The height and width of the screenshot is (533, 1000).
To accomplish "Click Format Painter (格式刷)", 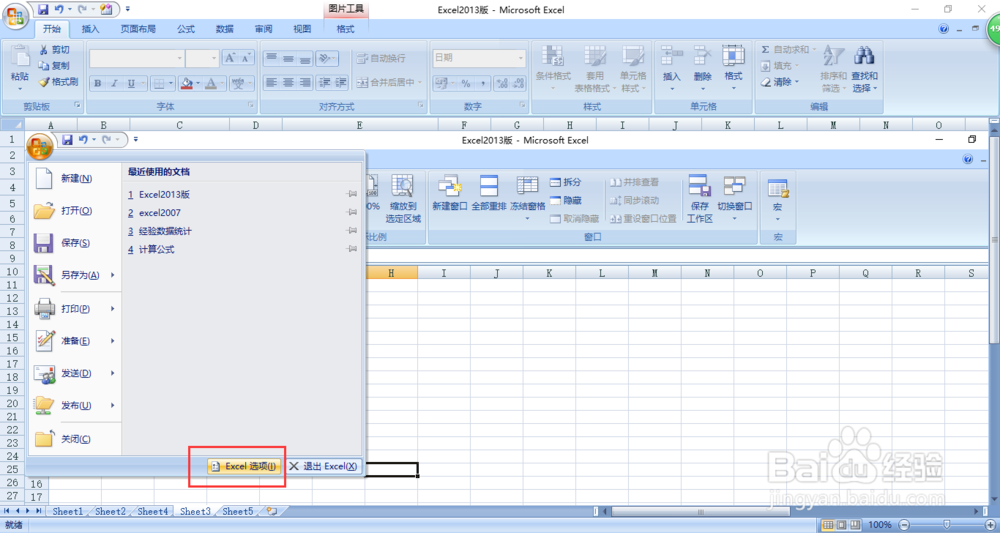I will [x=58, y=82].
